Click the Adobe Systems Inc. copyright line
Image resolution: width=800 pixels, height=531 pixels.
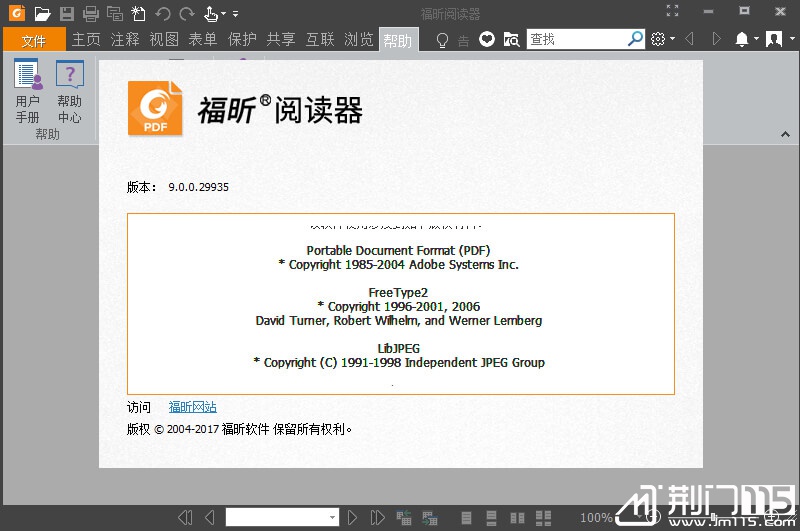398,264
